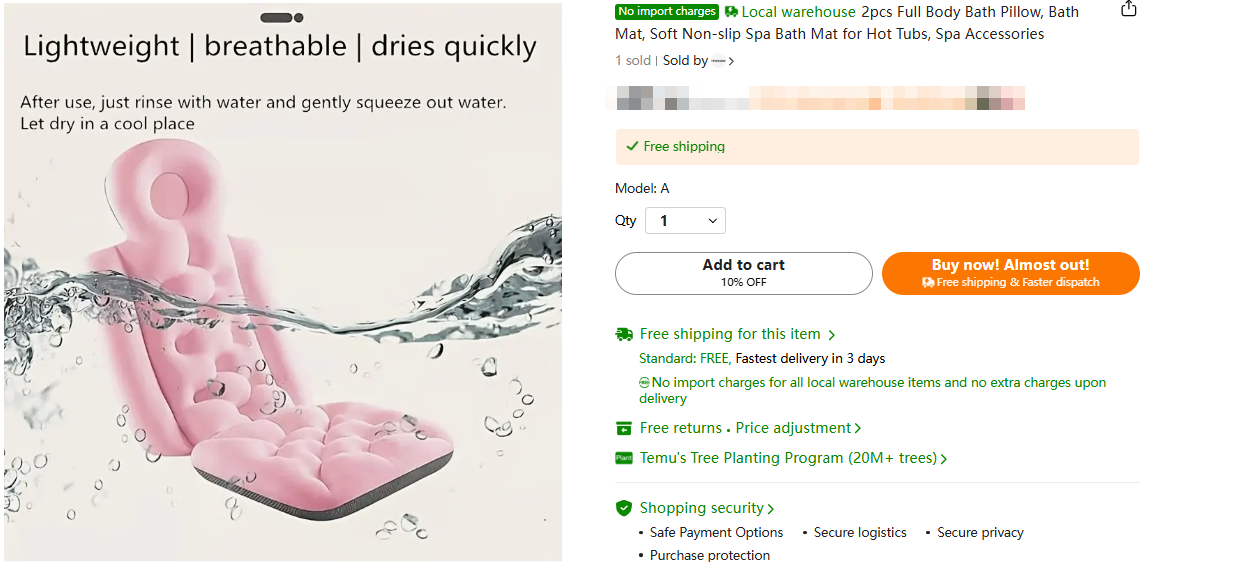Click the Free returns link
Viewport: 1245px width, 576px height.
[x=679, y=428]
